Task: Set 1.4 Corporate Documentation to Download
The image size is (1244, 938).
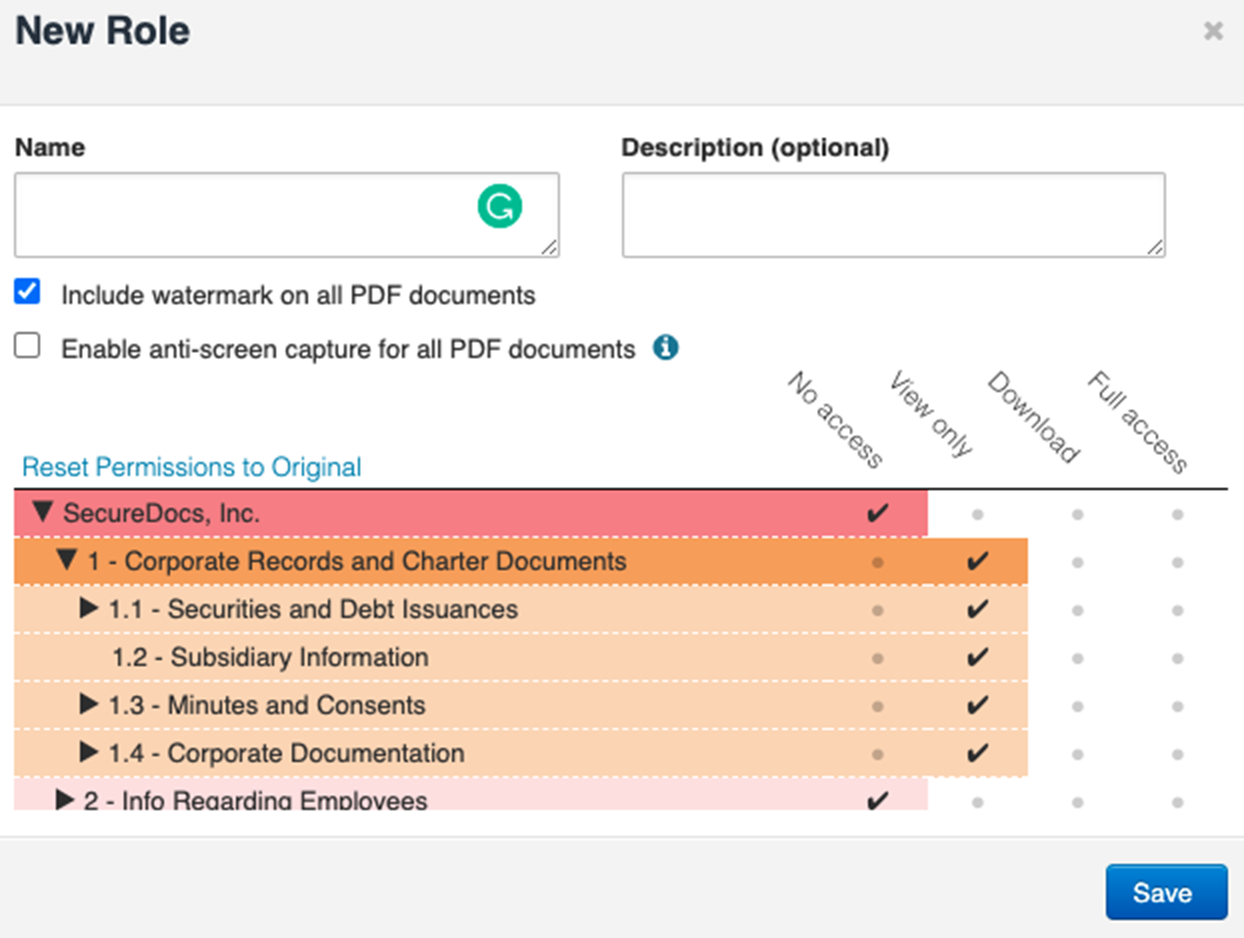Action: tap(1077, 755)
